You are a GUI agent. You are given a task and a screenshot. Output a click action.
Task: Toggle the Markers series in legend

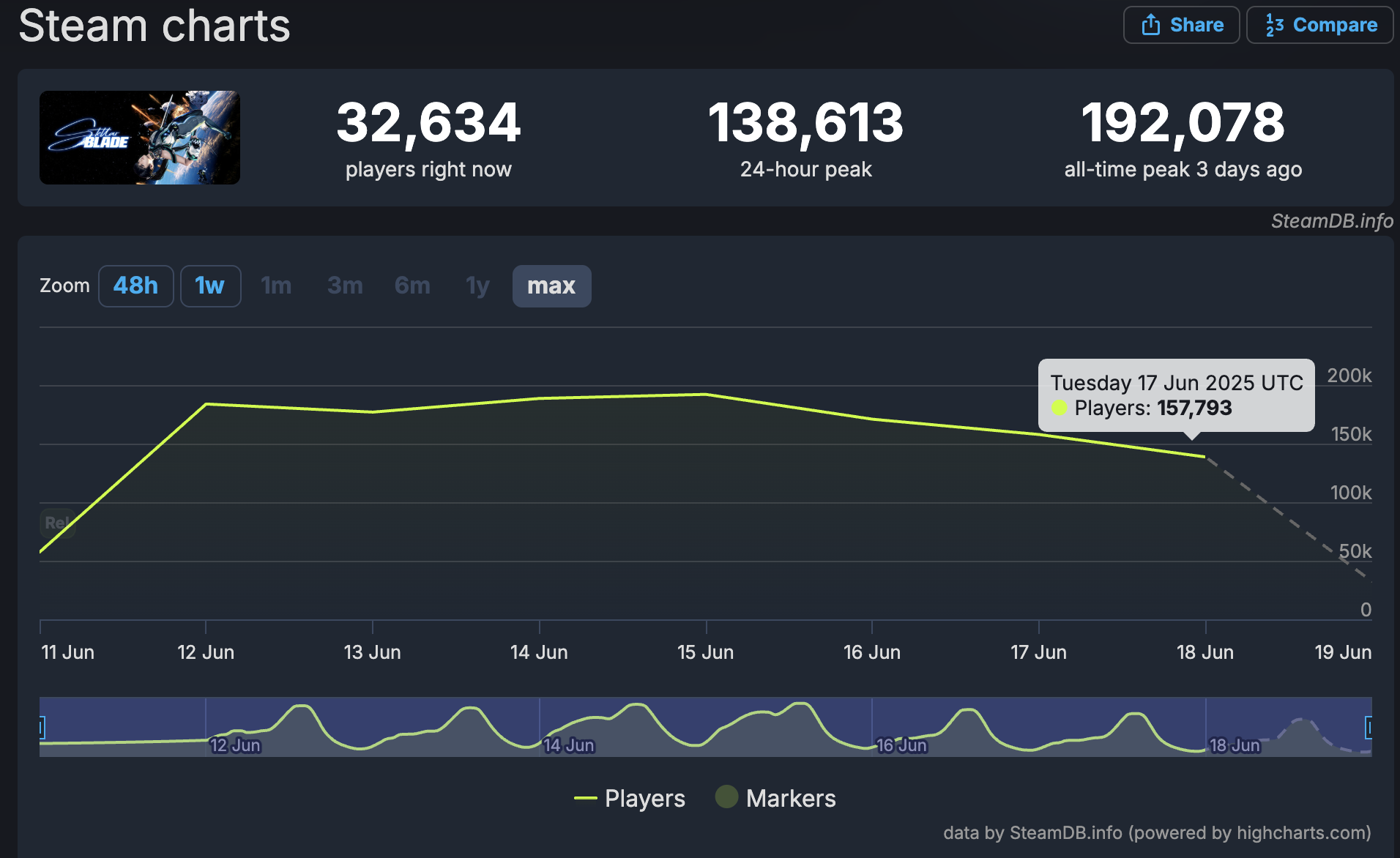click(x=775, y=798)
